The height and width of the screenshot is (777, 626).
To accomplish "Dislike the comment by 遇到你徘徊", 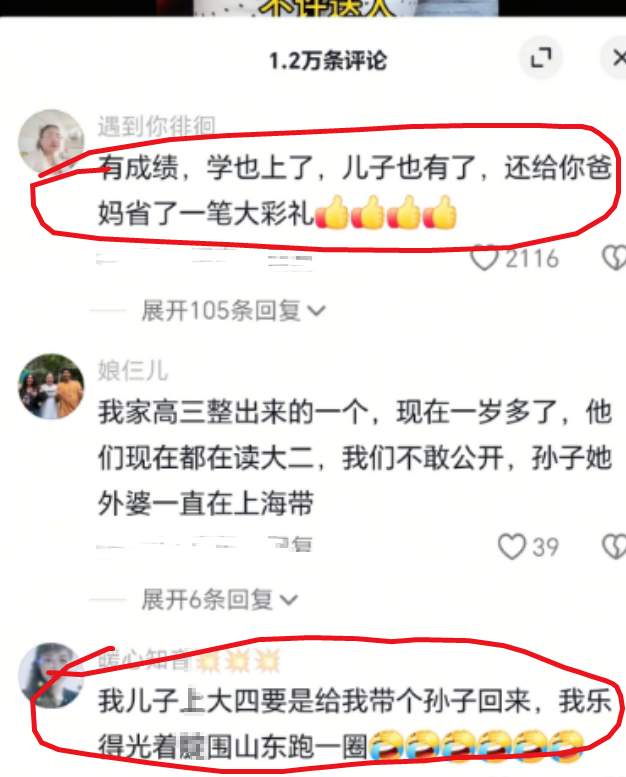I will tap(614, 258).
